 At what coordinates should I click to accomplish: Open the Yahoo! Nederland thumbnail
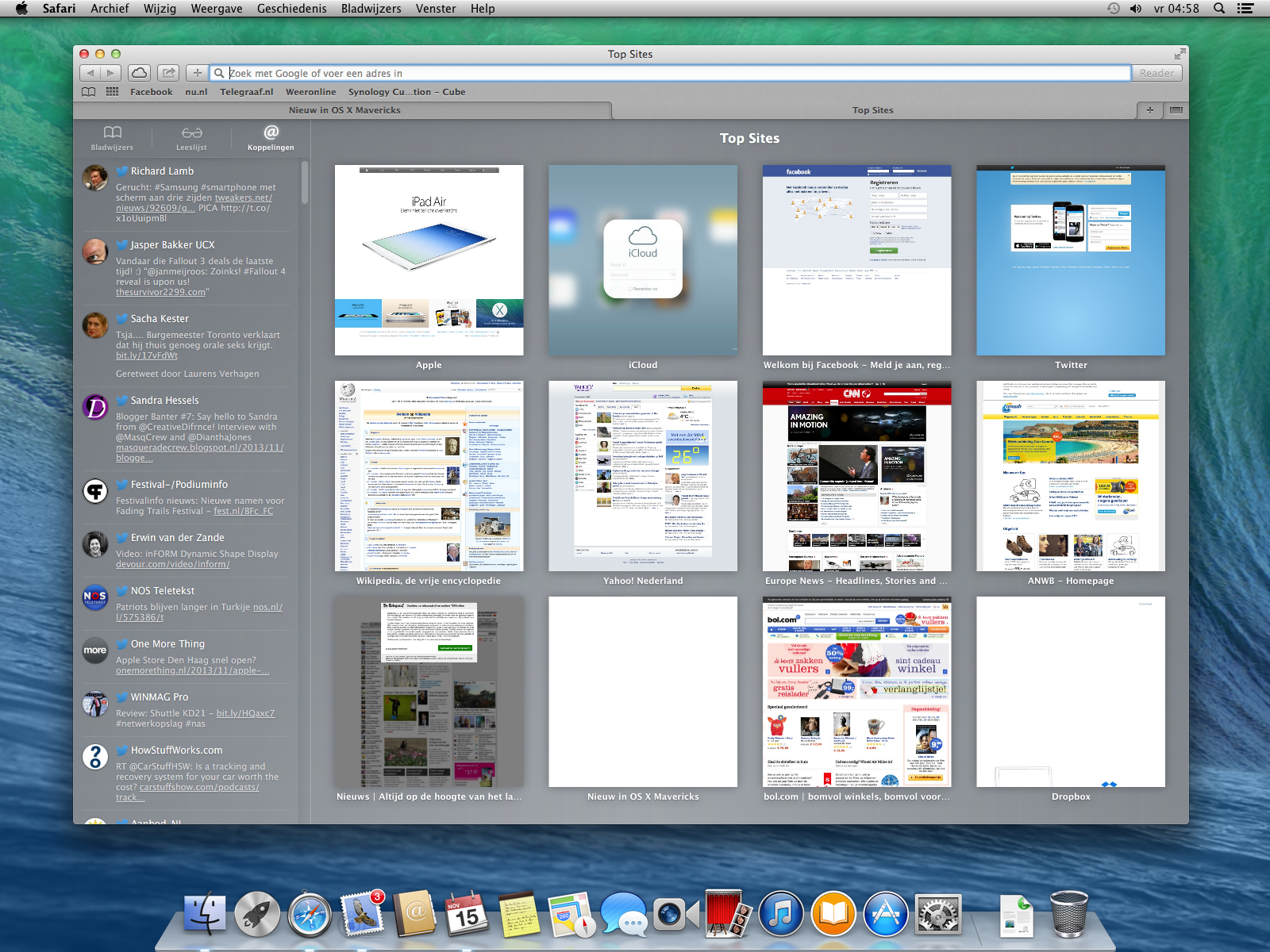643,476
